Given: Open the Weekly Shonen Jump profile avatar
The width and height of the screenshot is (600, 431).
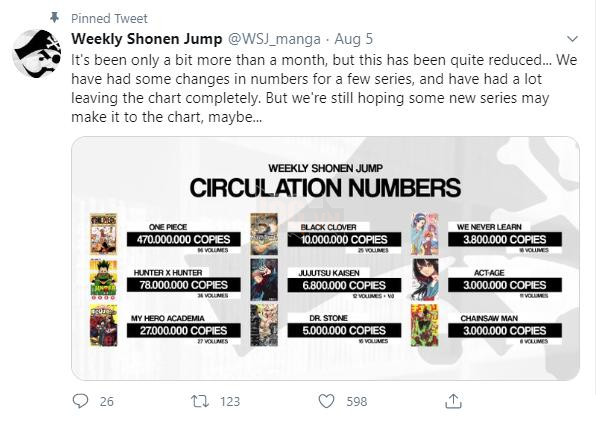Looking at the screenshot, I should (x=37, y=54).
